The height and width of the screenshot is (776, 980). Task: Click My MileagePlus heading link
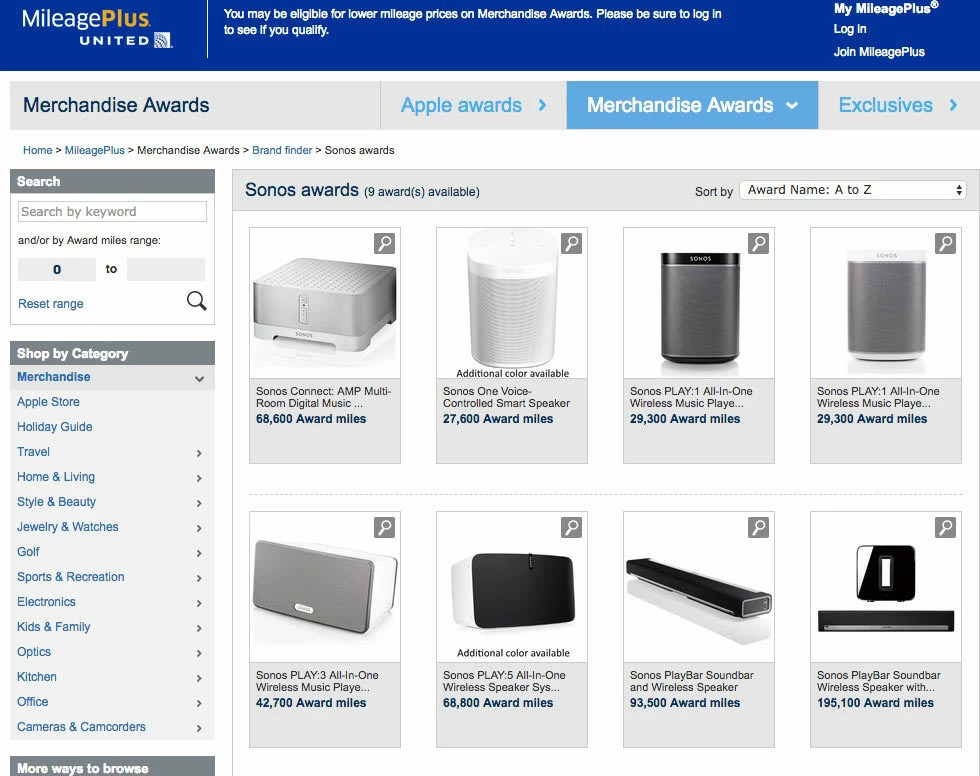(x=886, y=8)
